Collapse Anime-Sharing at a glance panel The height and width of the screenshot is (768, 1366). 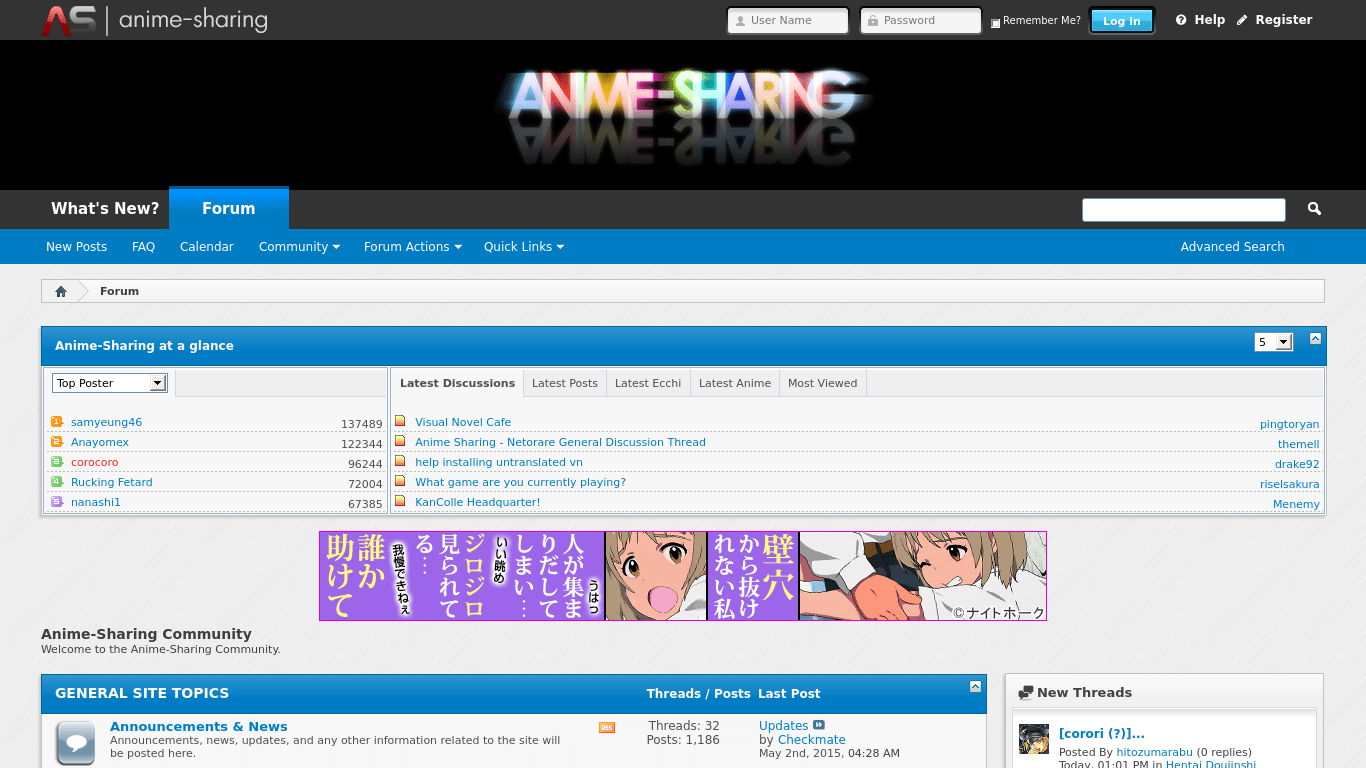point(1315,338)
